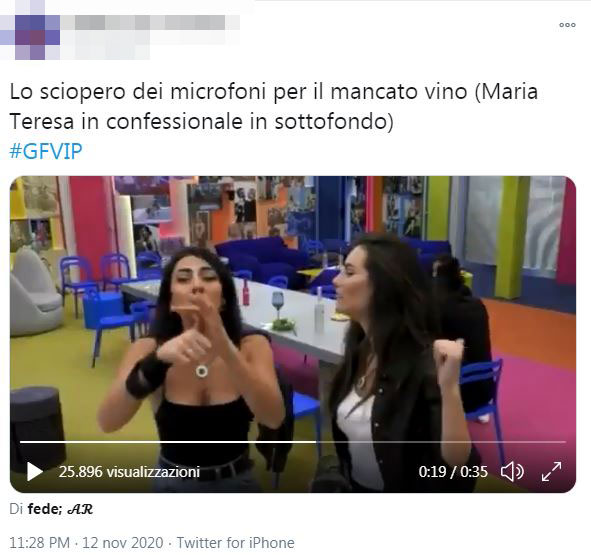Click the 0:19 / 0:35 time display
This screenshot has width=591, height=555.
453,472
